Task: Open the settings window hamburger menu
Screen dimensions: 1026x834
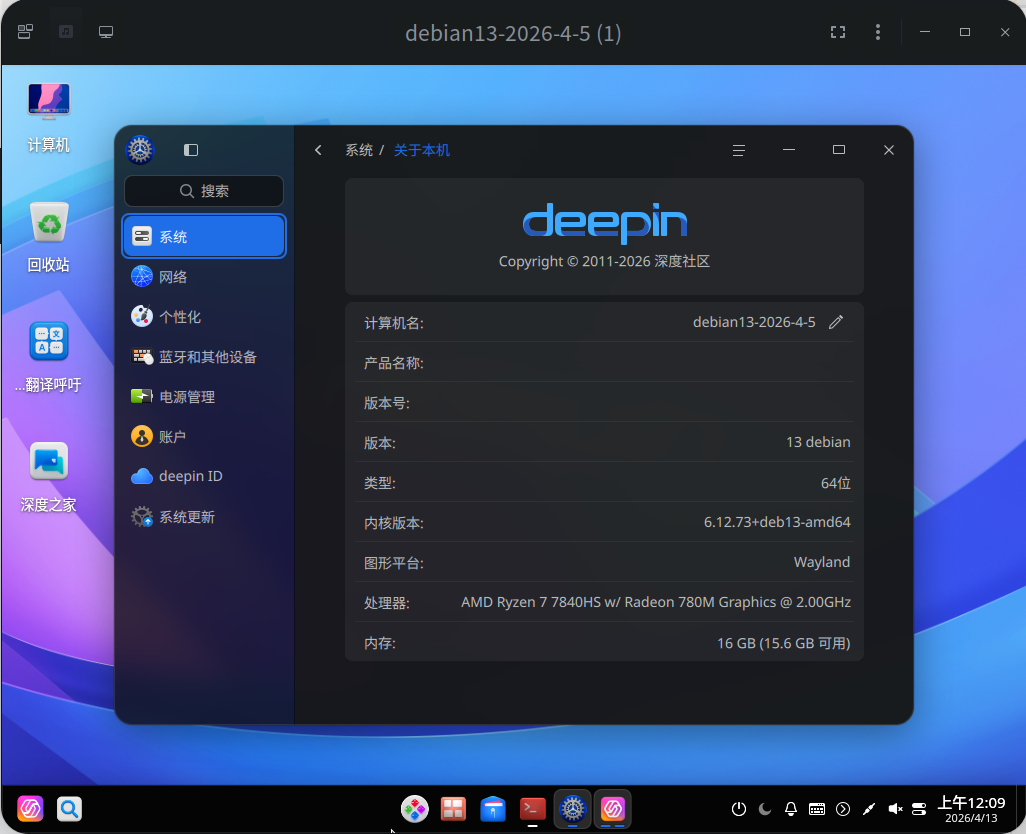Action: coord(739,150)
